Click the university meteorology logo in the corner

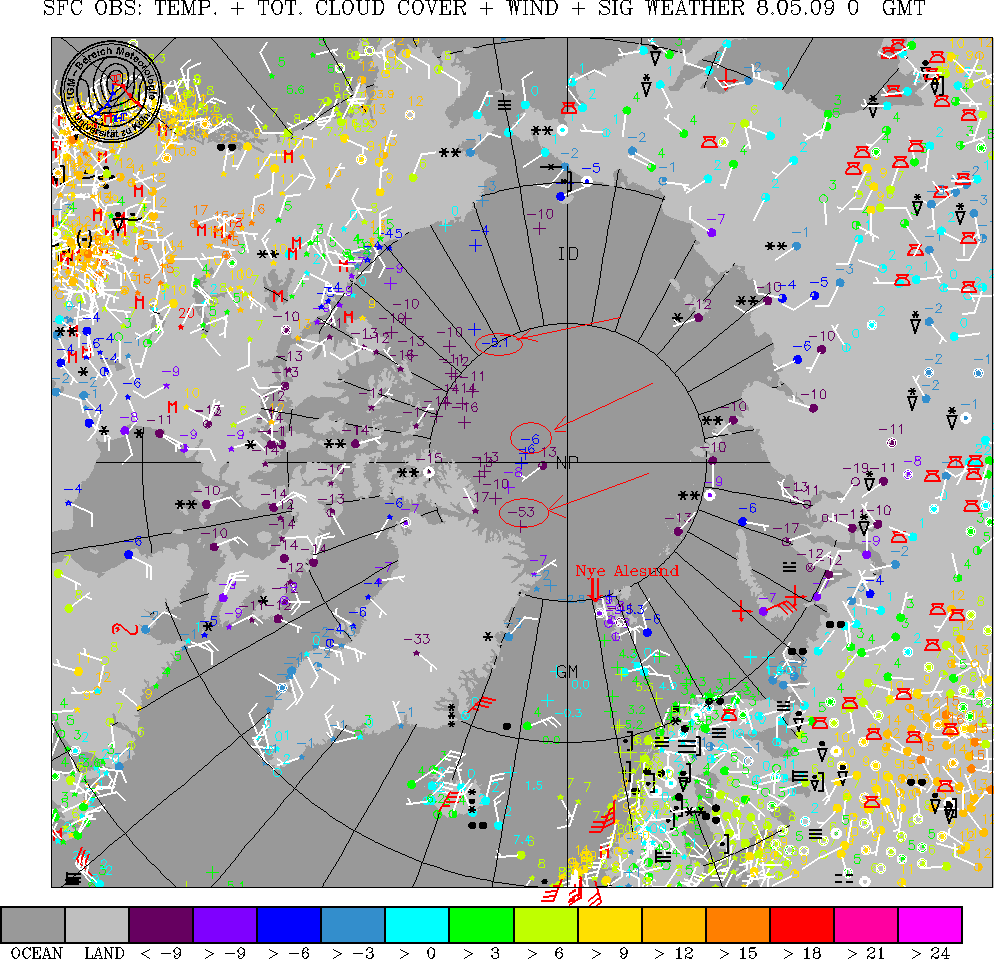(x=111, y=89)
